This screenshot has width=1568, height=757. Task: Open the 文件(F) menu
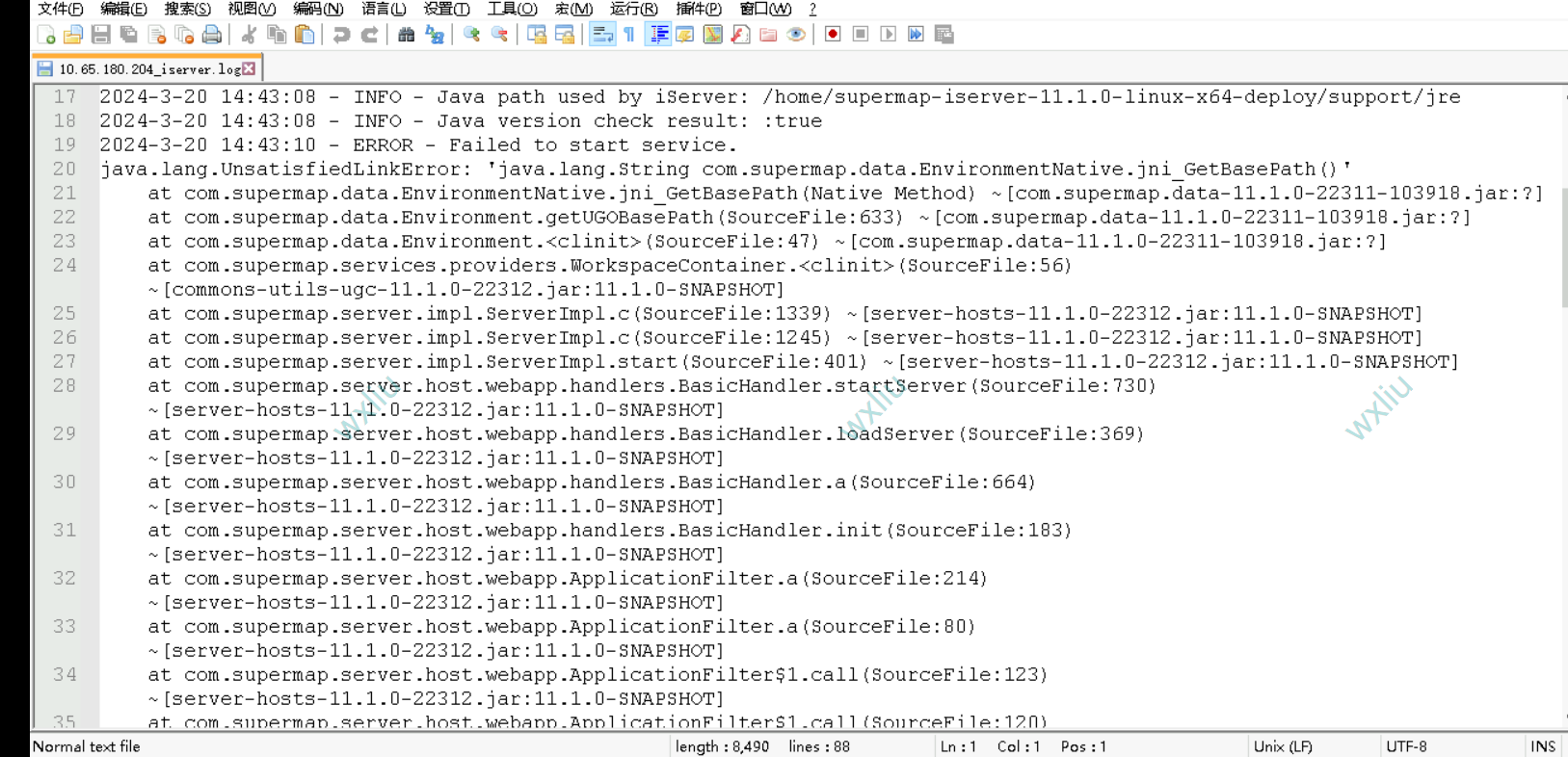click(x=60, y=9)
